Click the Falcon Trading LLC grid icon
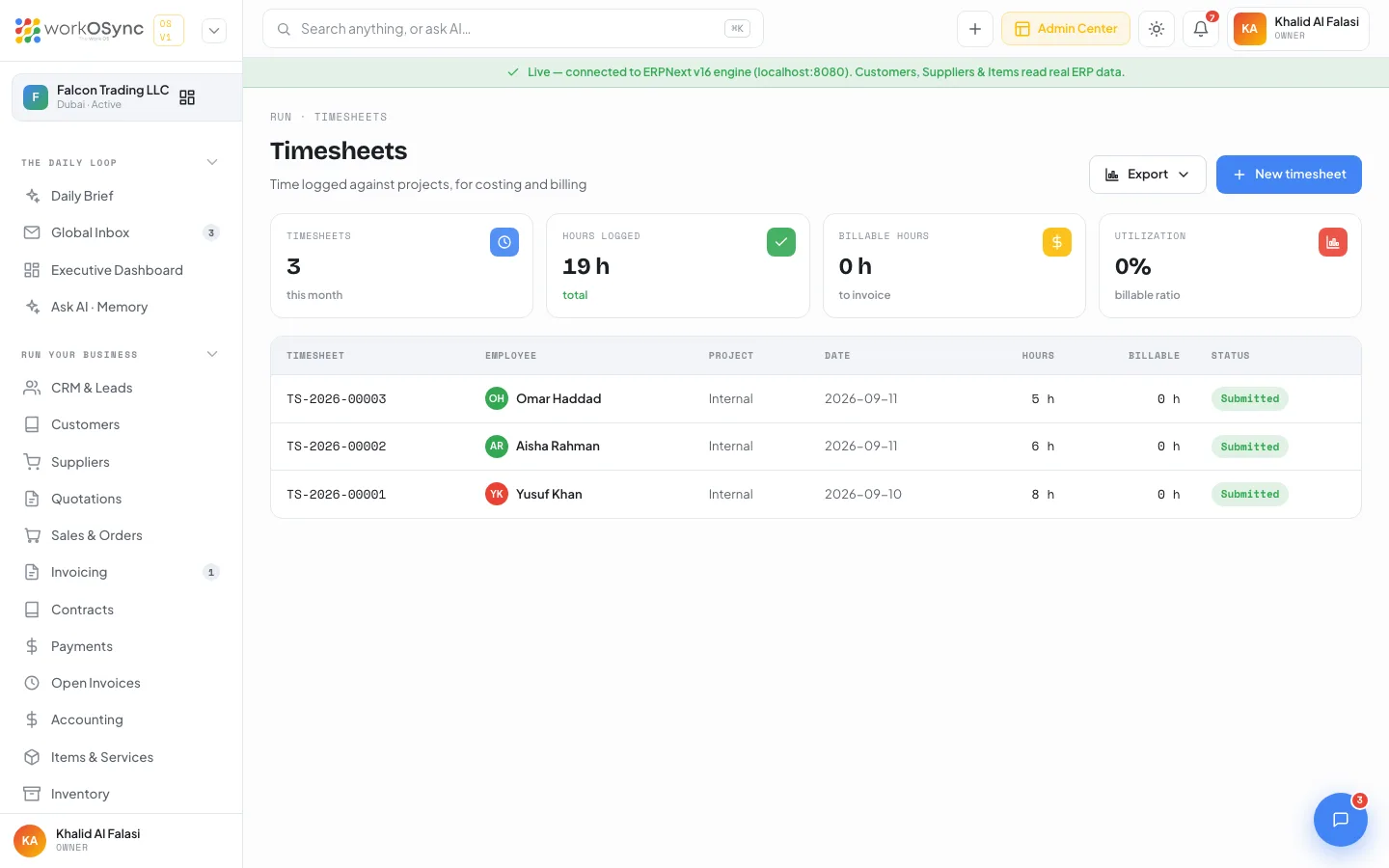 point(187,97)
